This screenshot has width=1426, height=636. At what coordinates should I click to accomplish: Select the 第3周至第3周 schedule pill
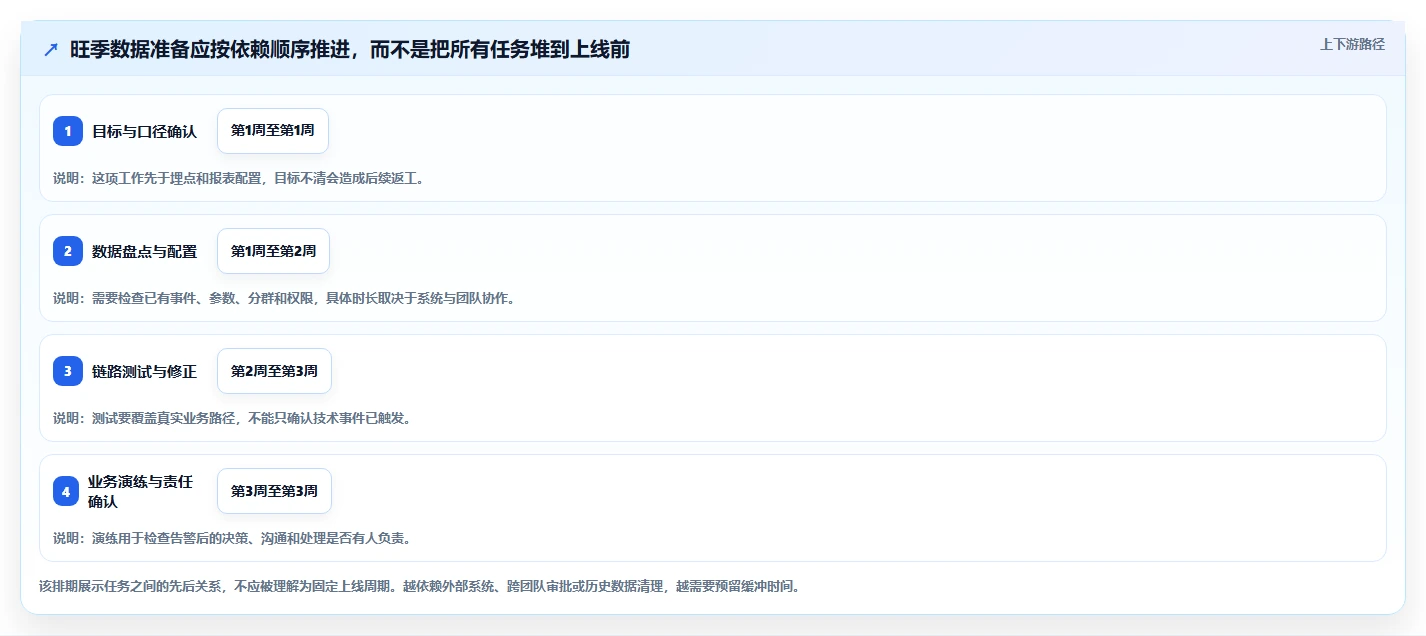click(274, 491)
